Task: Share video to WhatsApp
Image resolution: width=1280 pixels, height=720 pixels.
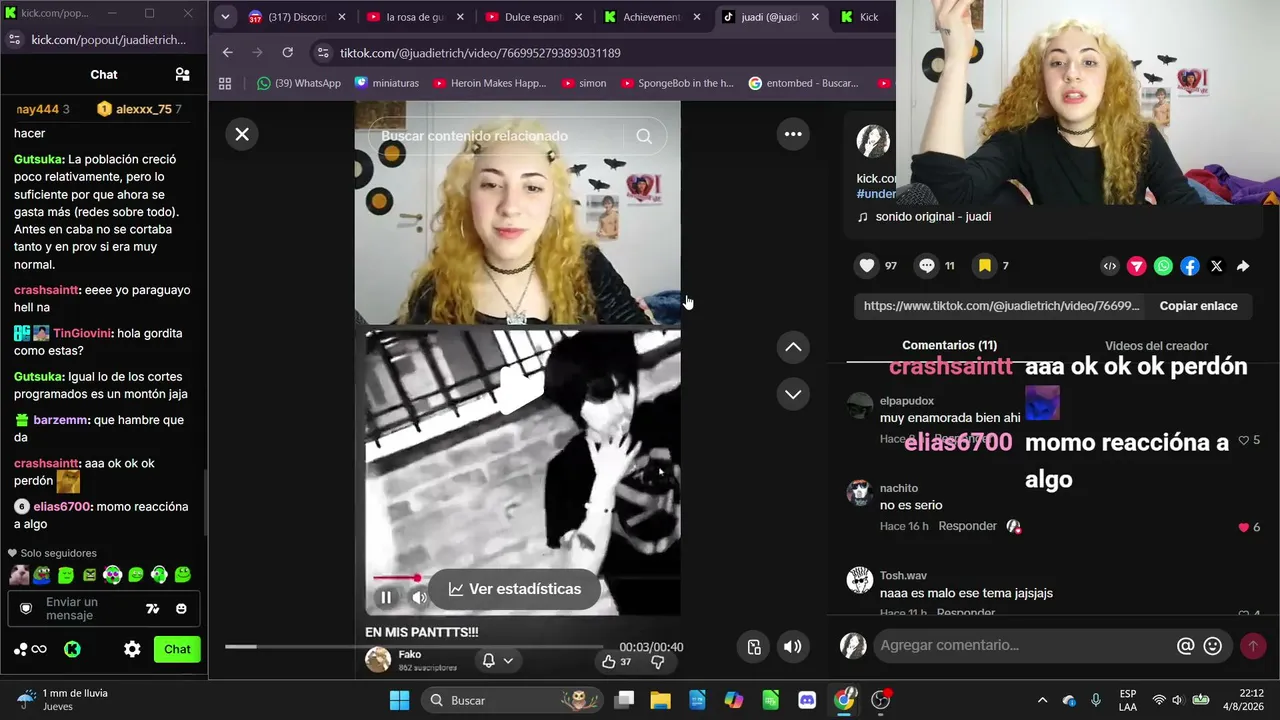Action: click(1163, 266)
